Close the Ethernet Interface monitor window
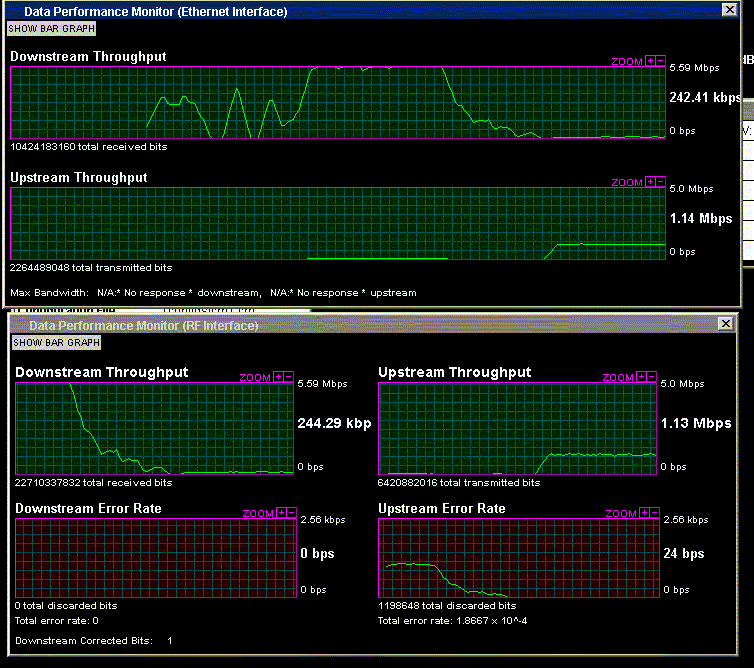Screen dimensions: 754x668 coord(729,10)
